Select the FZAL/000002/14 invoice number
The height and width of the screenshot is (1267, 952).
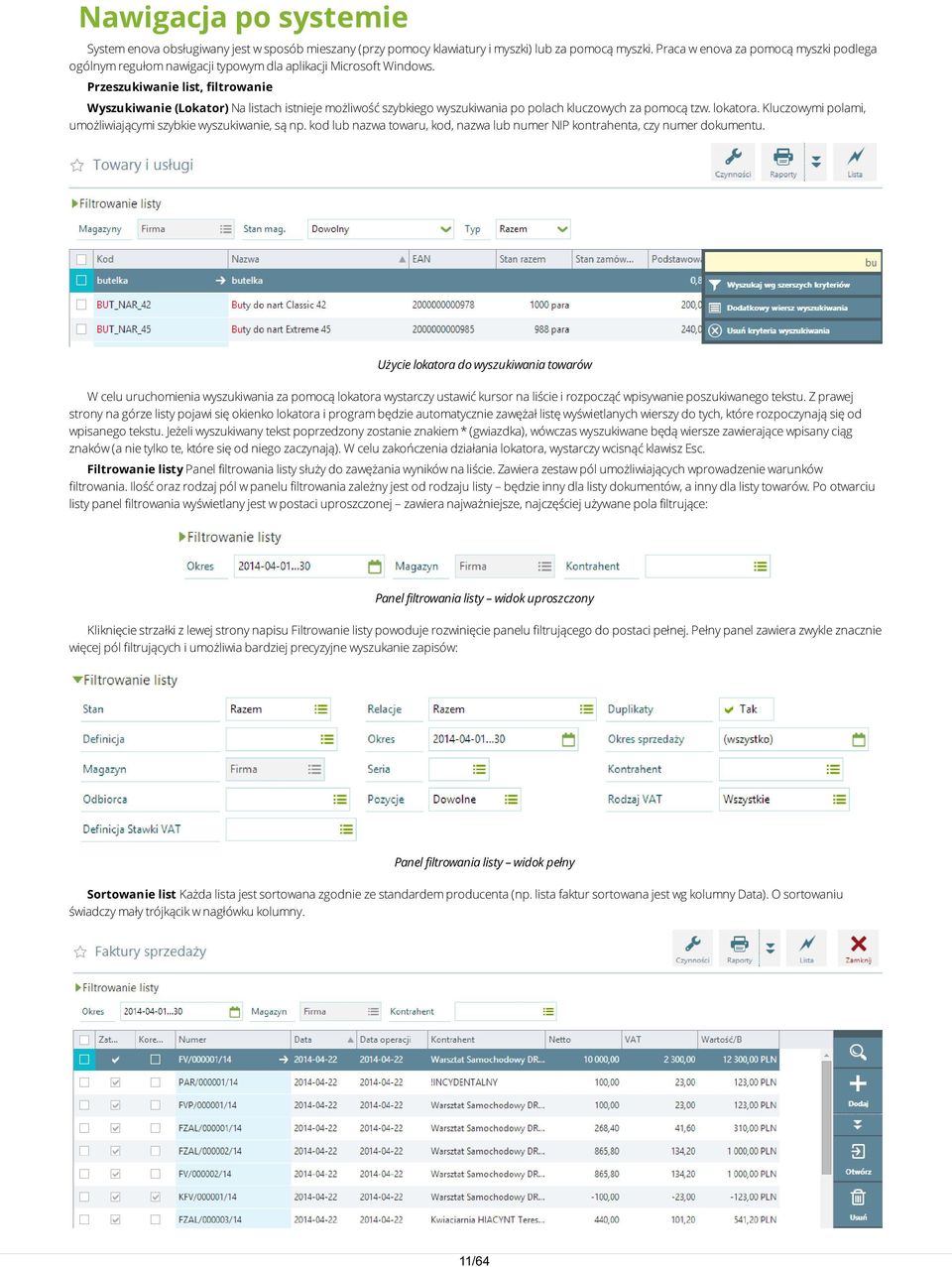[210, 1151]
